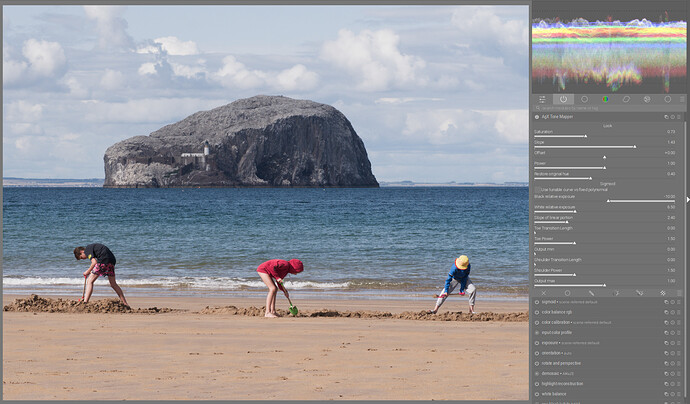Adjust Restore original hue slider

605,176
